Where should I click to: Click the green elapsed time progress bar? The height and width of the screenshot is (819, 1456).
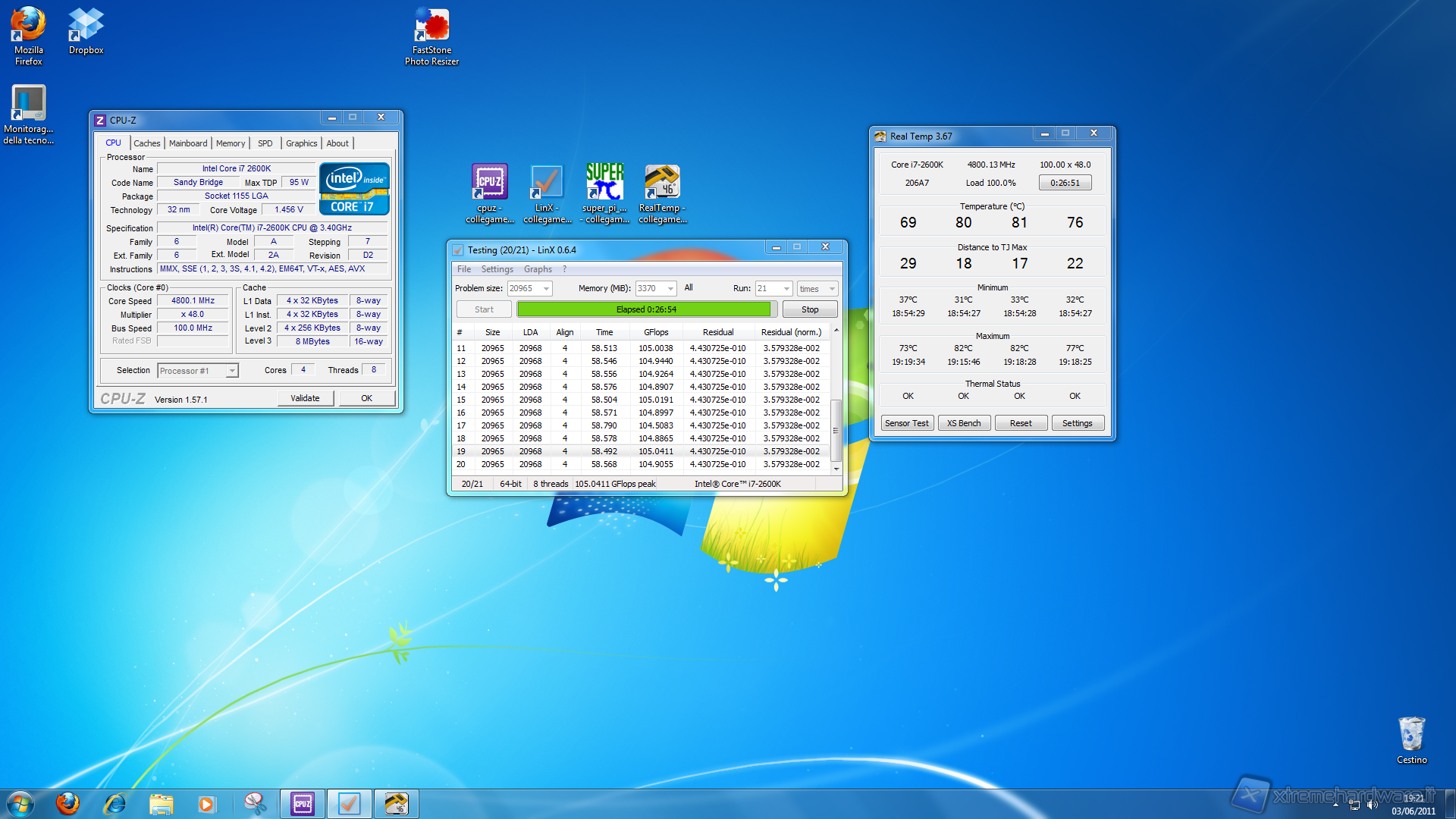tap(645, 309)
